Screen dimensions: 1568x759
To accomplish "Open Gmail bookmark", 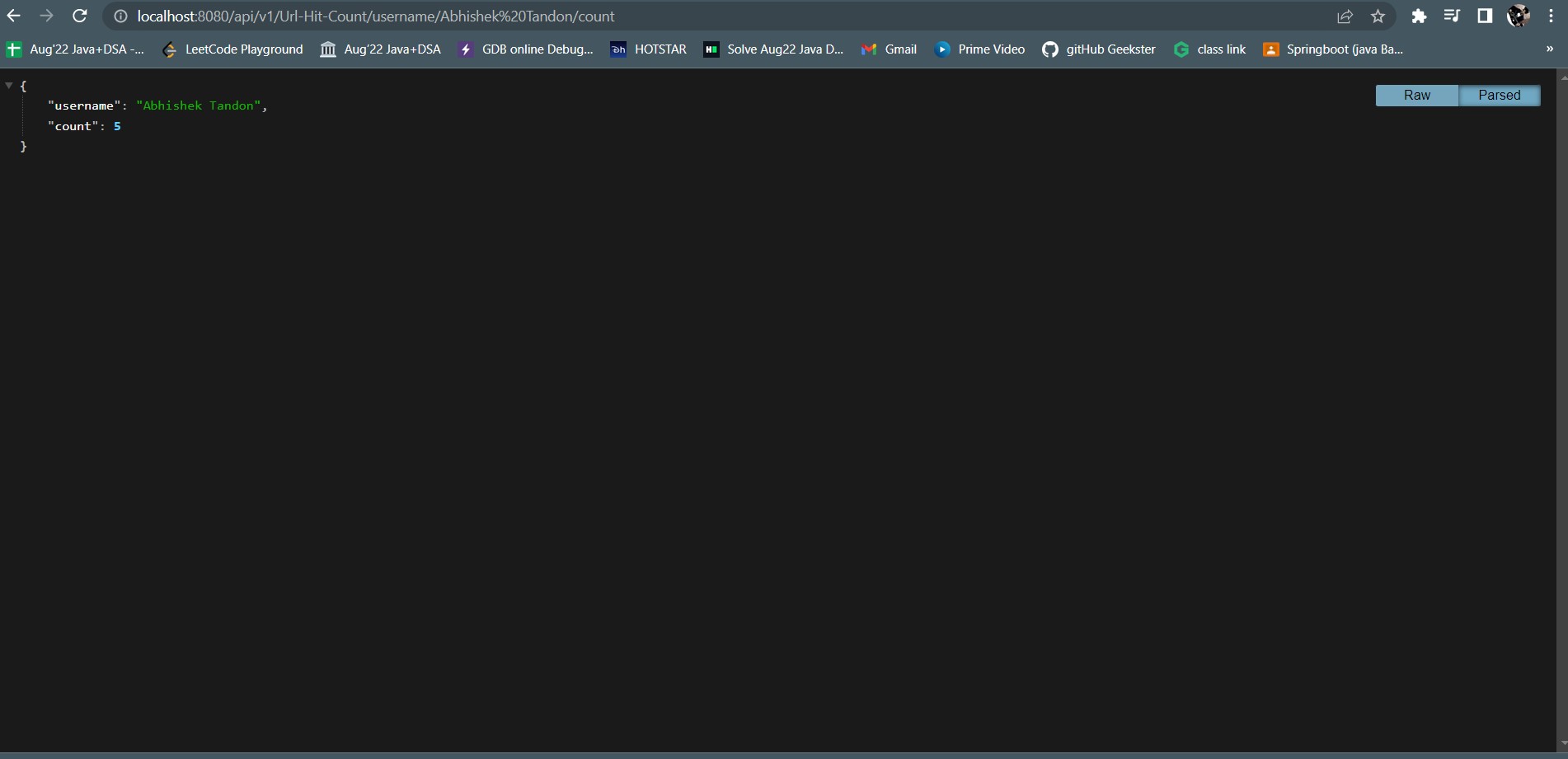I will 889,49.
